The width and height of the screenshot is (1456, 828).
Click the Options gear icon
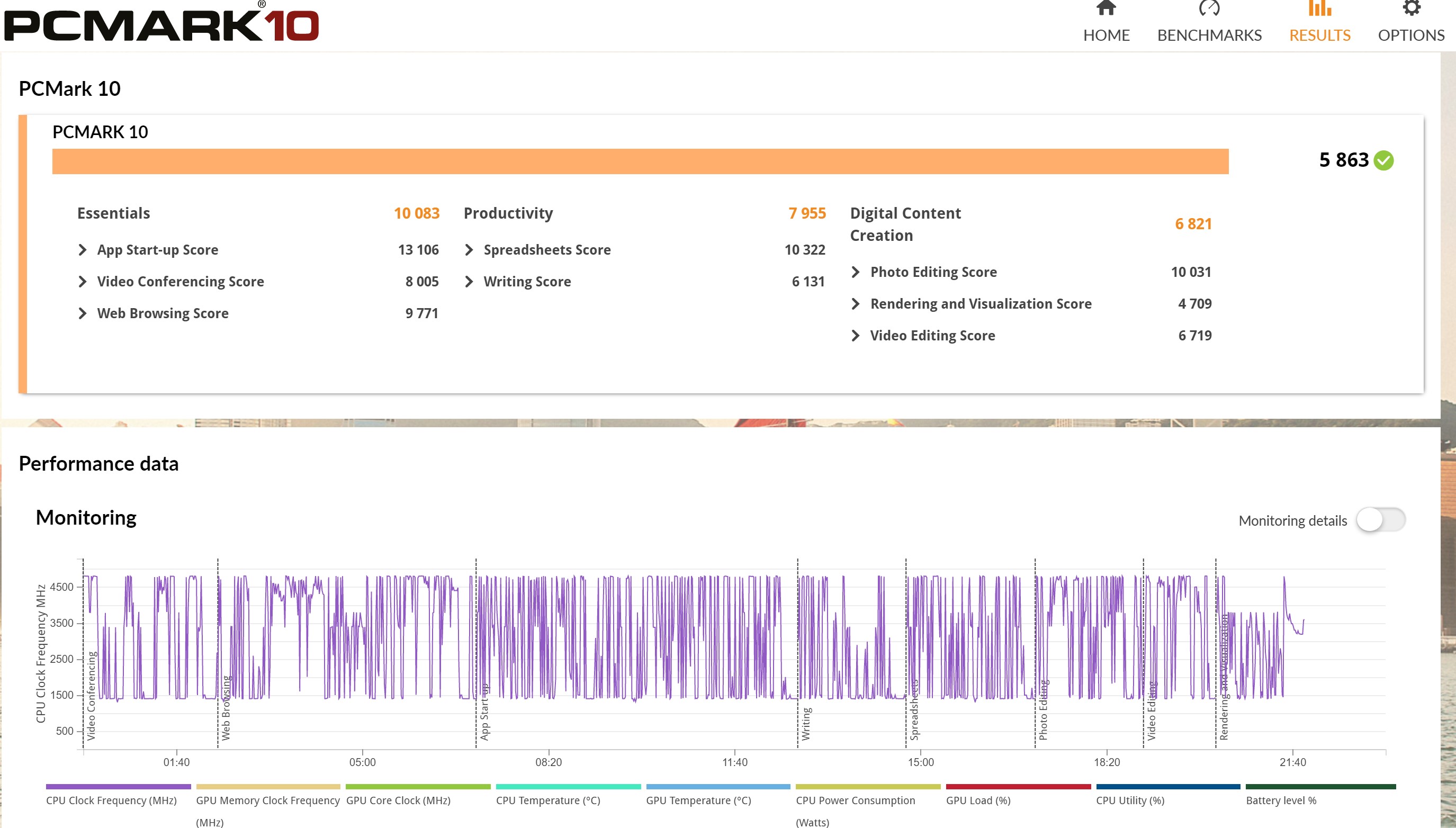(1411, 8)
